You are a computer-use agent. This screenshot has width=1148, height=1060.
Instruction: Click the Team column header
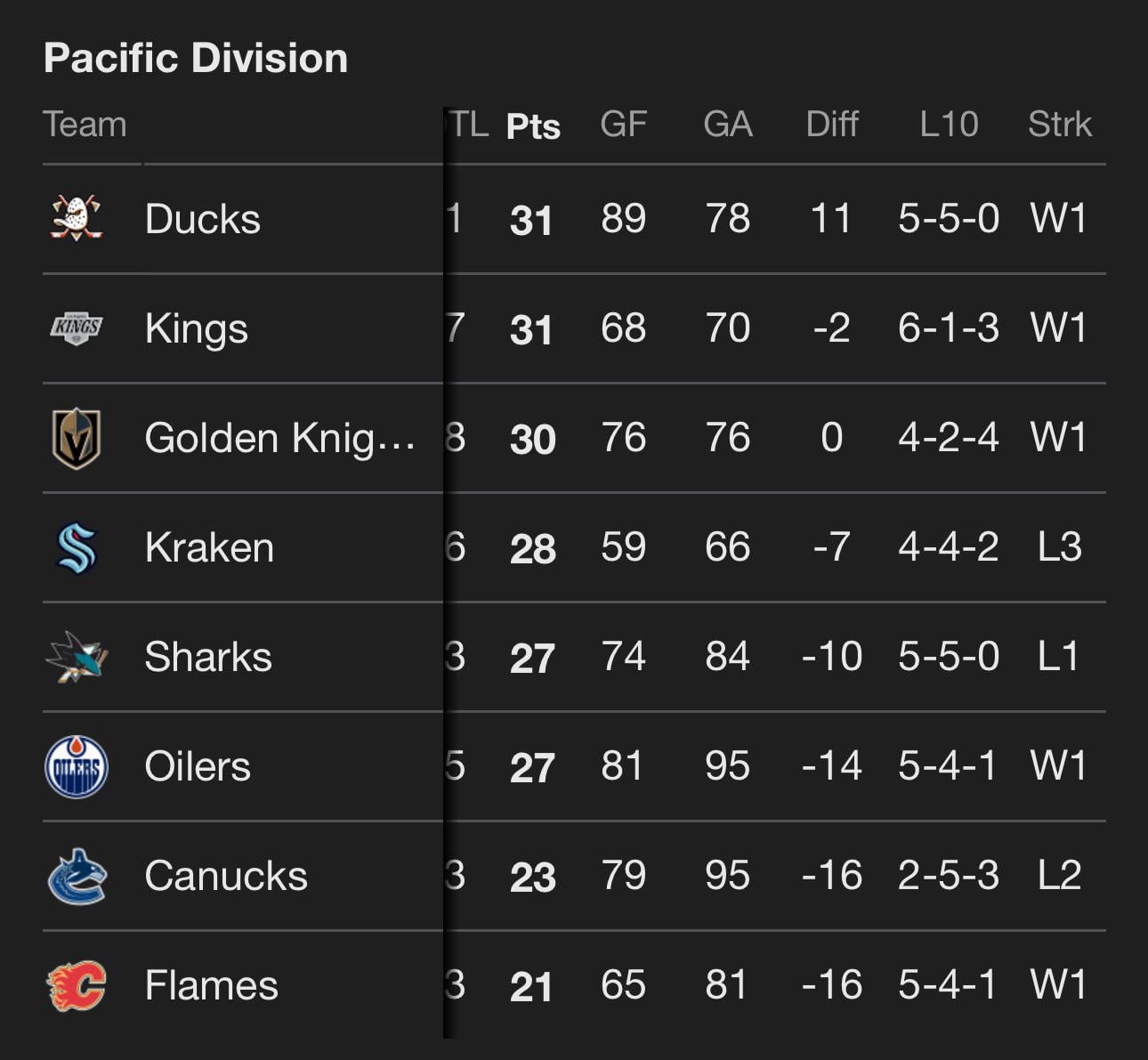click(x=85, y=125)
